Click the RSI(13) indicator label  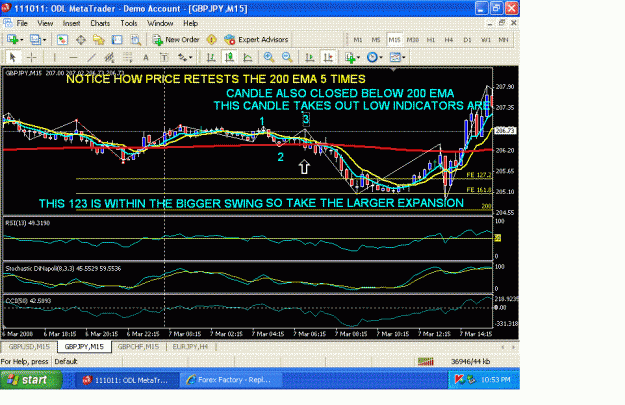pos(28,223)
